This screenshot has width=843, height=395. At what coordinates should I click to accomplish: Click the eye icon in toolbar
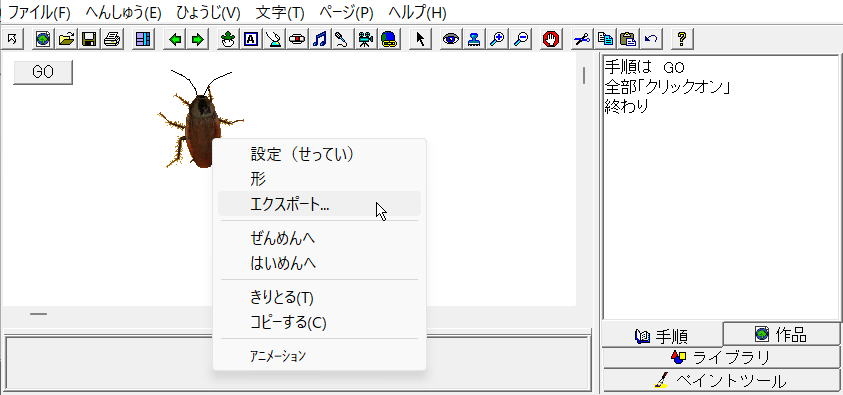tap(451, 39)
